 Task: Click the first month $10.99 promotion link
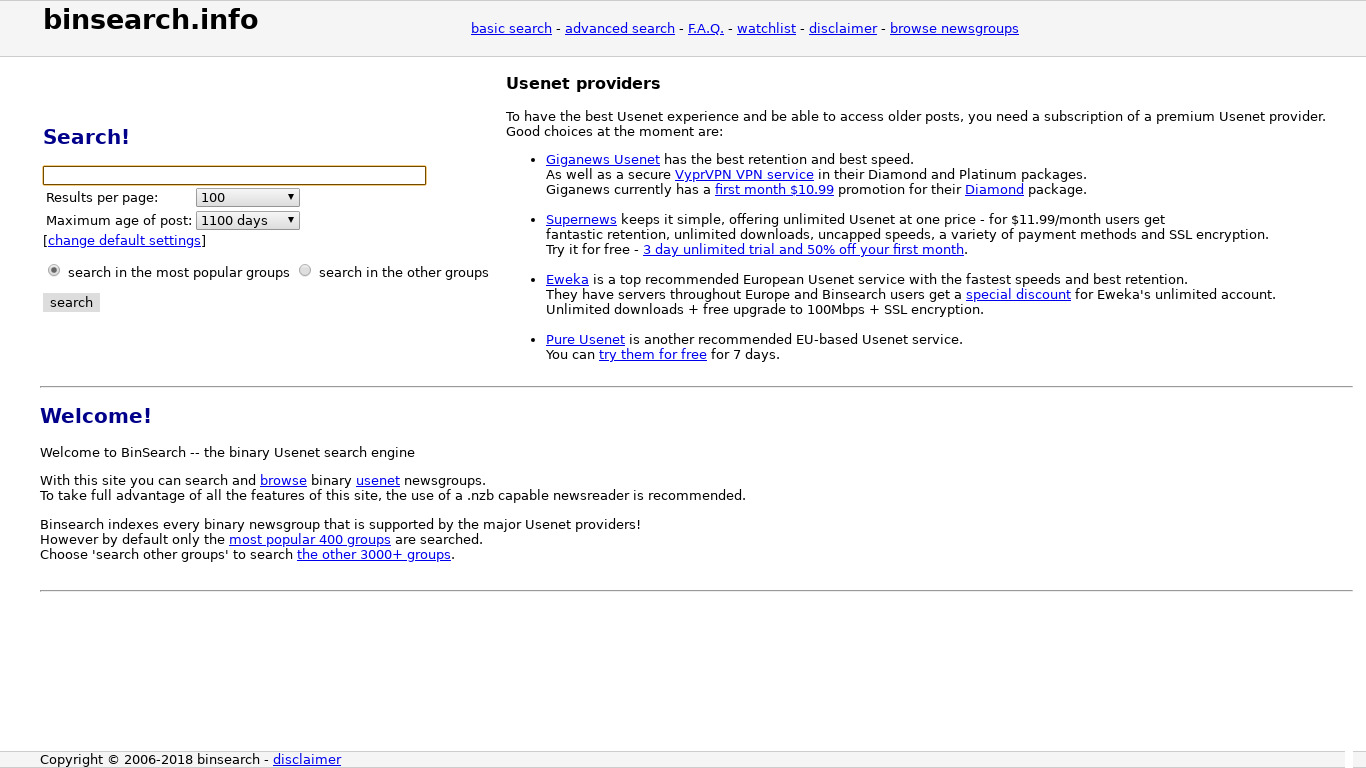click(x=774, y=190)
